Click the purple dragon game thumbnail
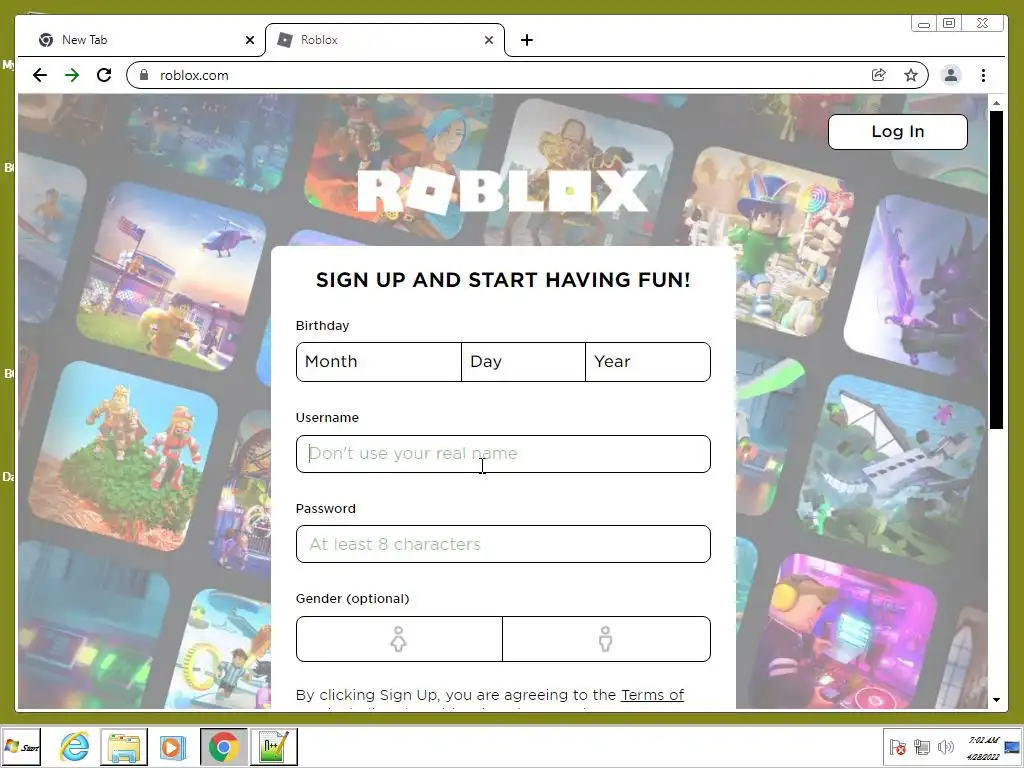This screenshot has height=768, width=1024. coord(916,285)
